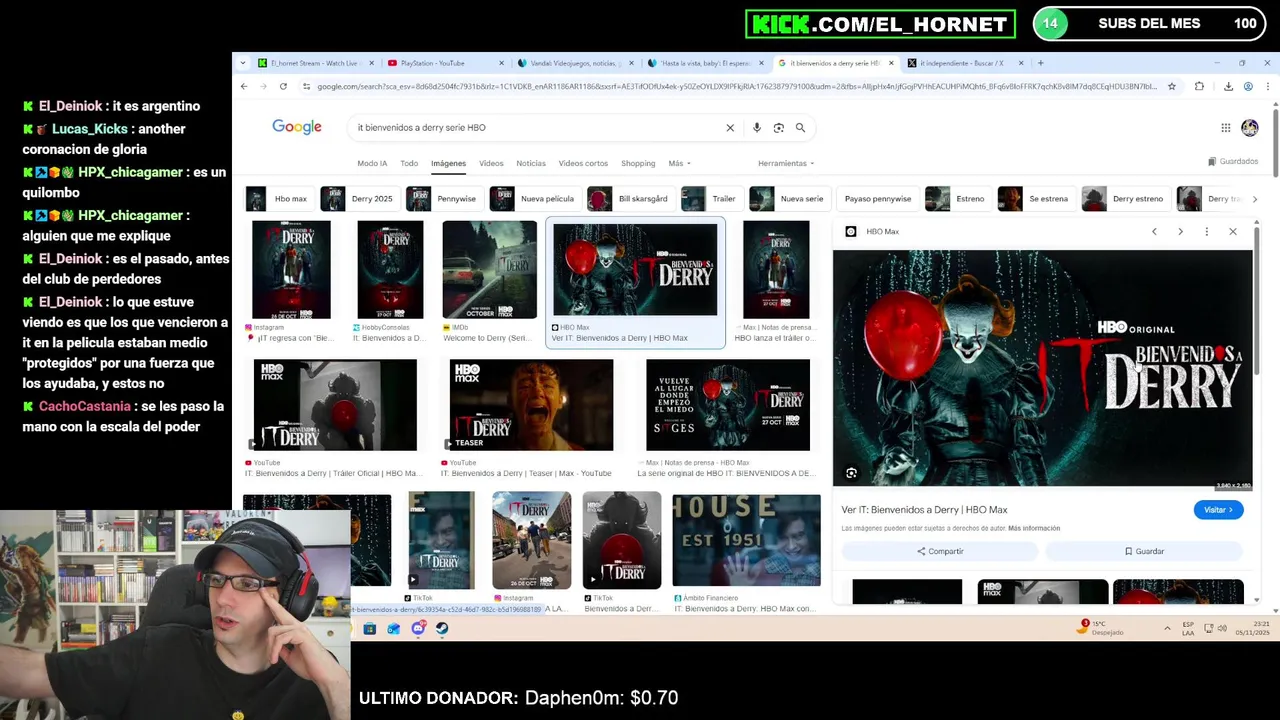Switch to the 'Hasta la vista, baby' tab
The width and height of the screenshot is (1280, 720).
click(703, 63)
